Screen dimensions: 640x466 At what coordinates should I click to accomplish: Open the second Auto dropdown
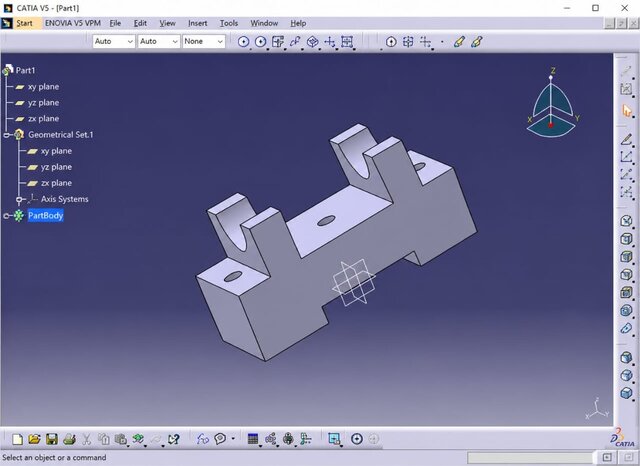tap(159, 41)
